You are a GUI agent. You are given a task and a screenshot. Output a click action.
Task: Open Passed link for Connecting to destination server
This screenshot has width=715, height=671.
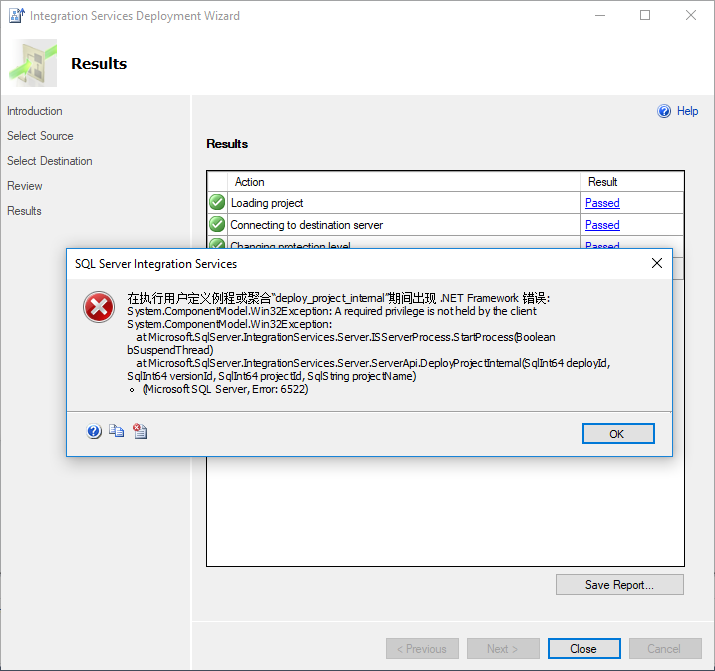pyautogui.click(x=602, y=225)
